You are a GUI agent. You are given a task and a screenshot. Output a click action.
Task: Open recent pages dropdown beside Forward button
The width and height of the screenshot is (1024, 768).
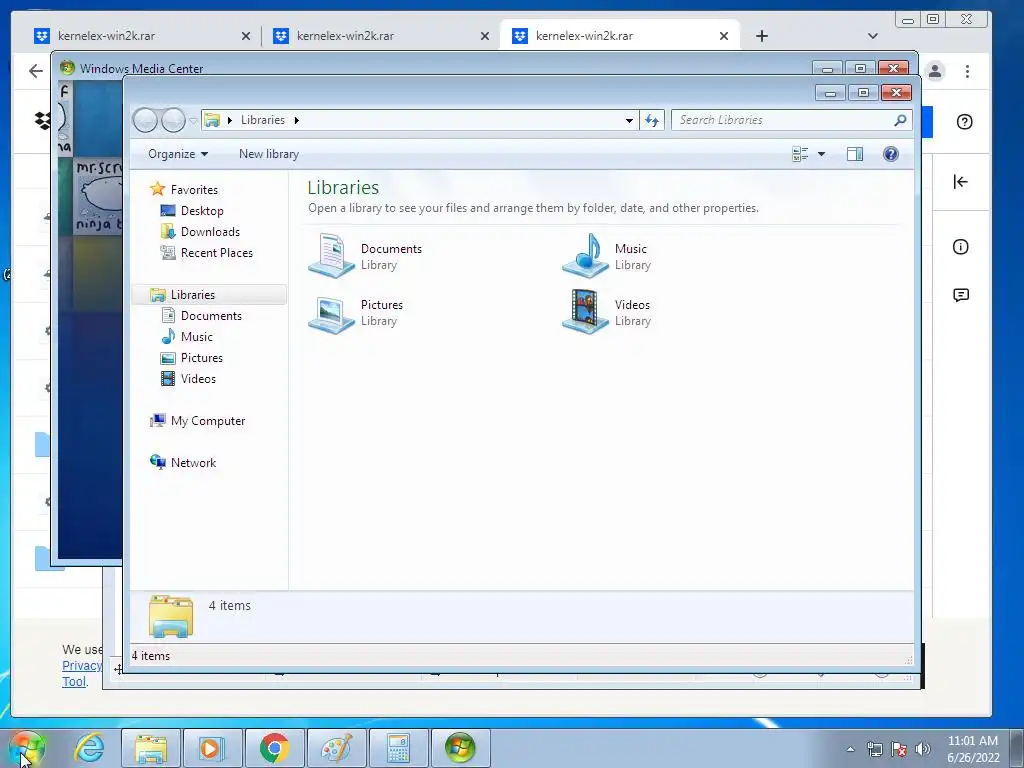pyautogui.click(x=193, y=120)
